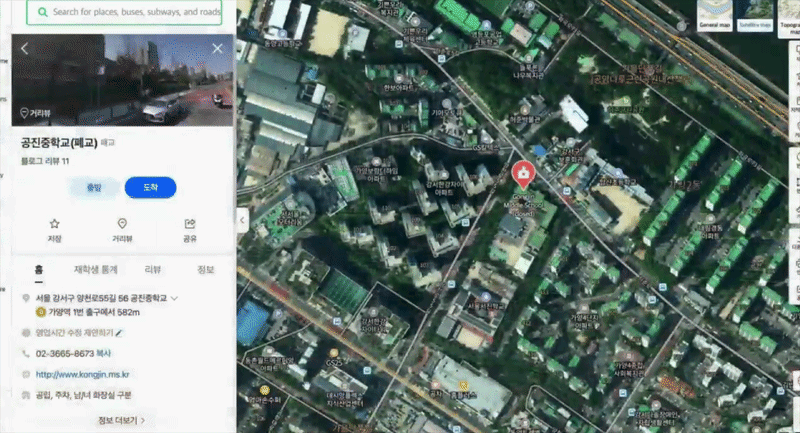
Task: Close the place detail panel
Action: point(217,48)
